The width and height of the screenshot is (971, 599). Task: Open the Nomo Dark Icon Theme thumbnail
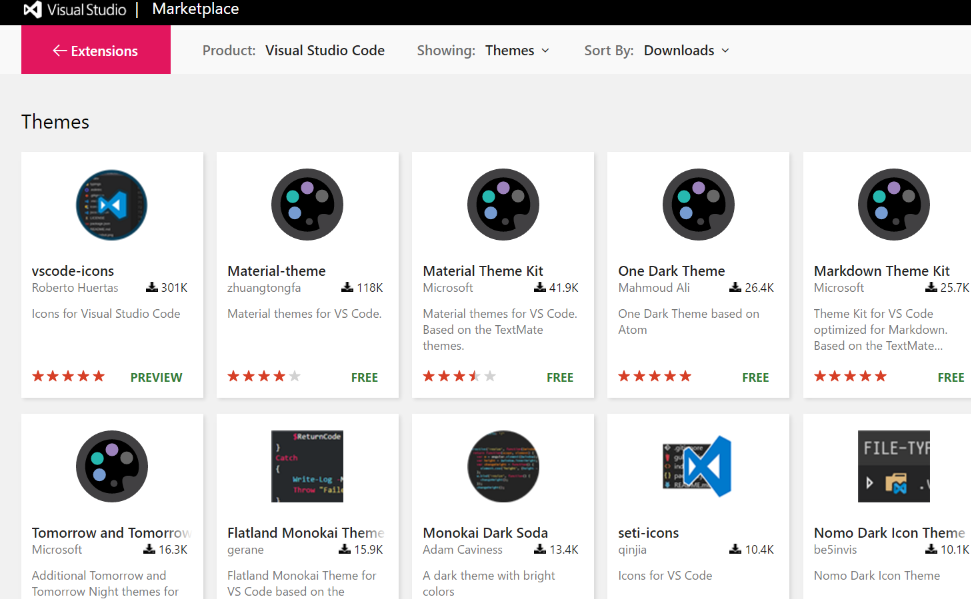894,466
